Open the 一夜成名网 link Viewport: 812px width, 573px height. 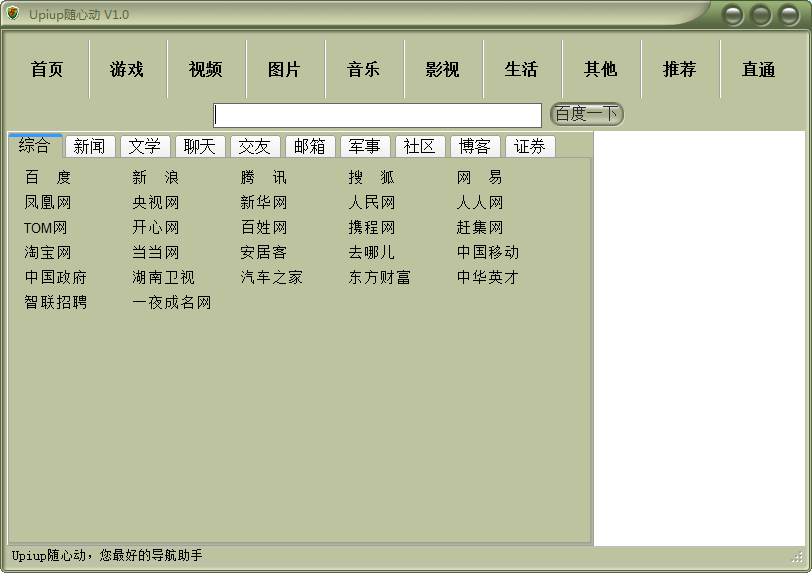pos(171,302)
